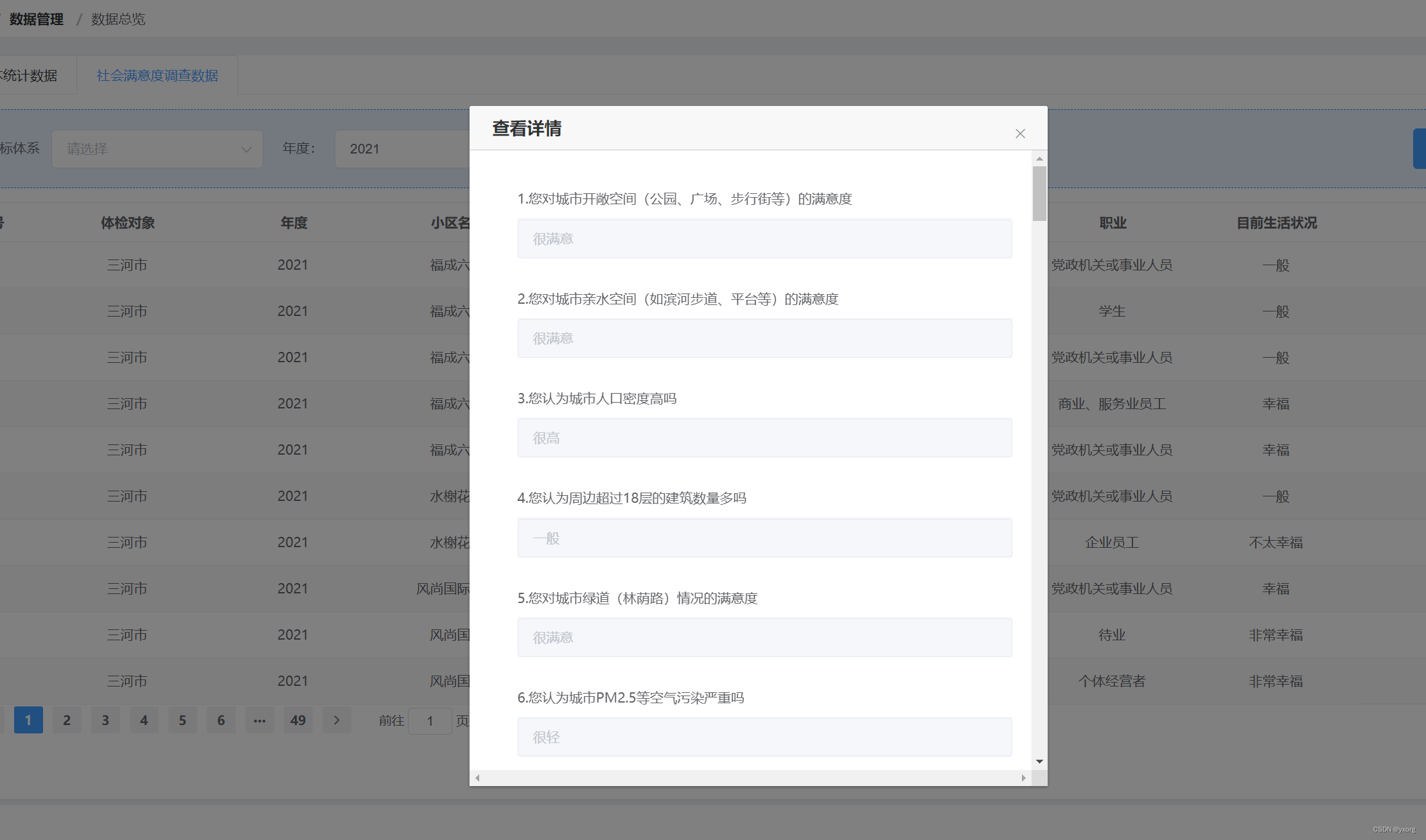Go to next page with chevron arrow
The image size is (1426, 840).
tap(337, 720)
